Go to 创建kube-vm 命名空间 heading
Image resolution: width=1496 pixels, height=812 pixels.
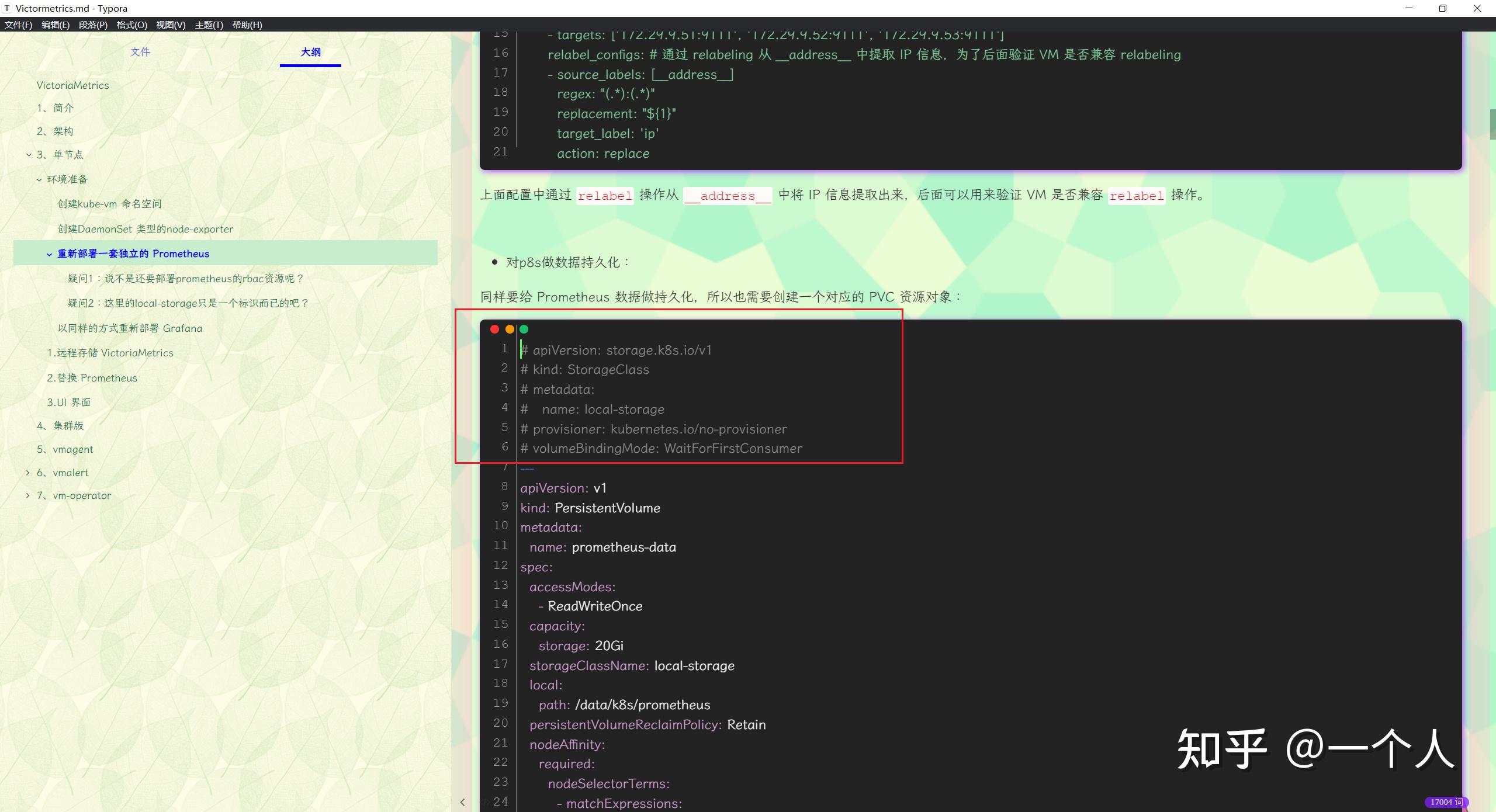pos(109,204)
